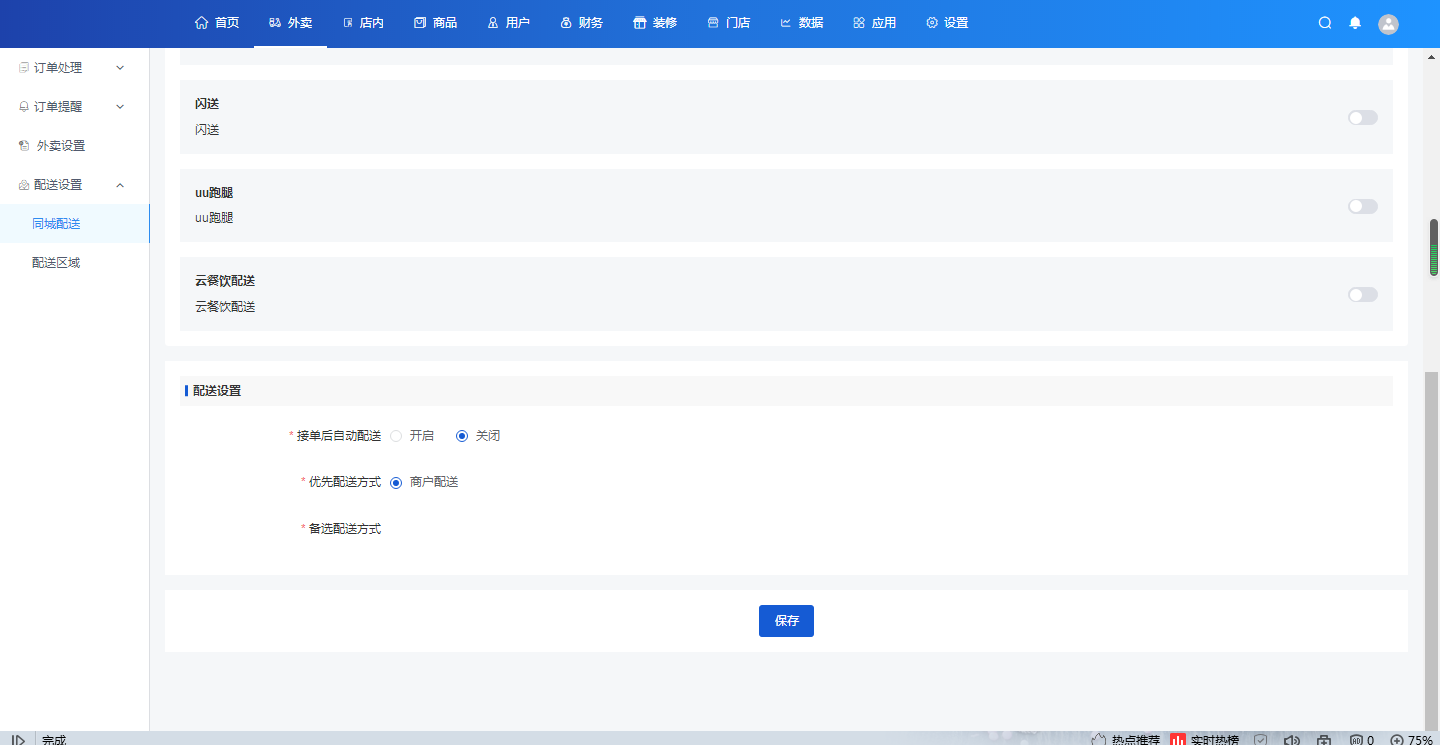This screenshot has width=1440, height=745.
Task: Click the red 实时热榜 chart icon
Action: pos(1178,740)
